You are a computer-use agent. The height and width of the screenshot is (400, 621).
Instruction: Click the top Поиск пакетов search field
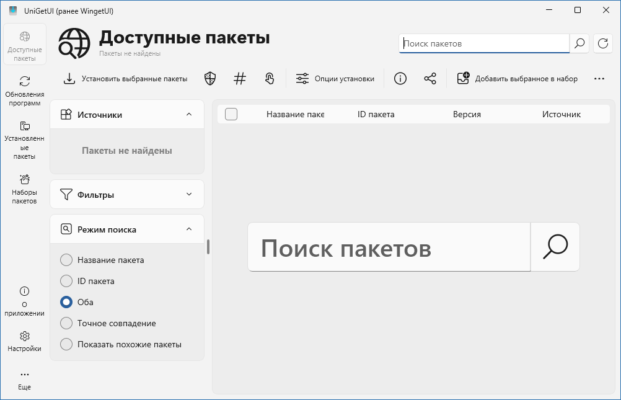(x=484, y=44)
